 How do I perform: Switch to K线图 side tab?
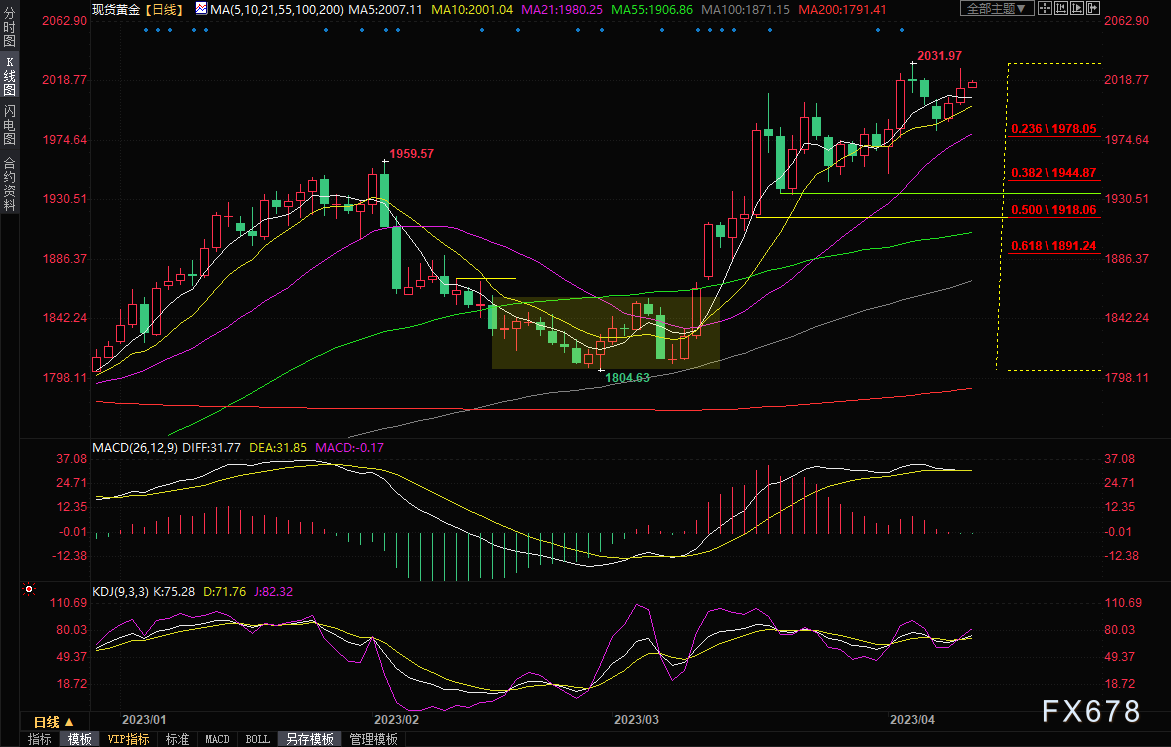tap(10, 75)
